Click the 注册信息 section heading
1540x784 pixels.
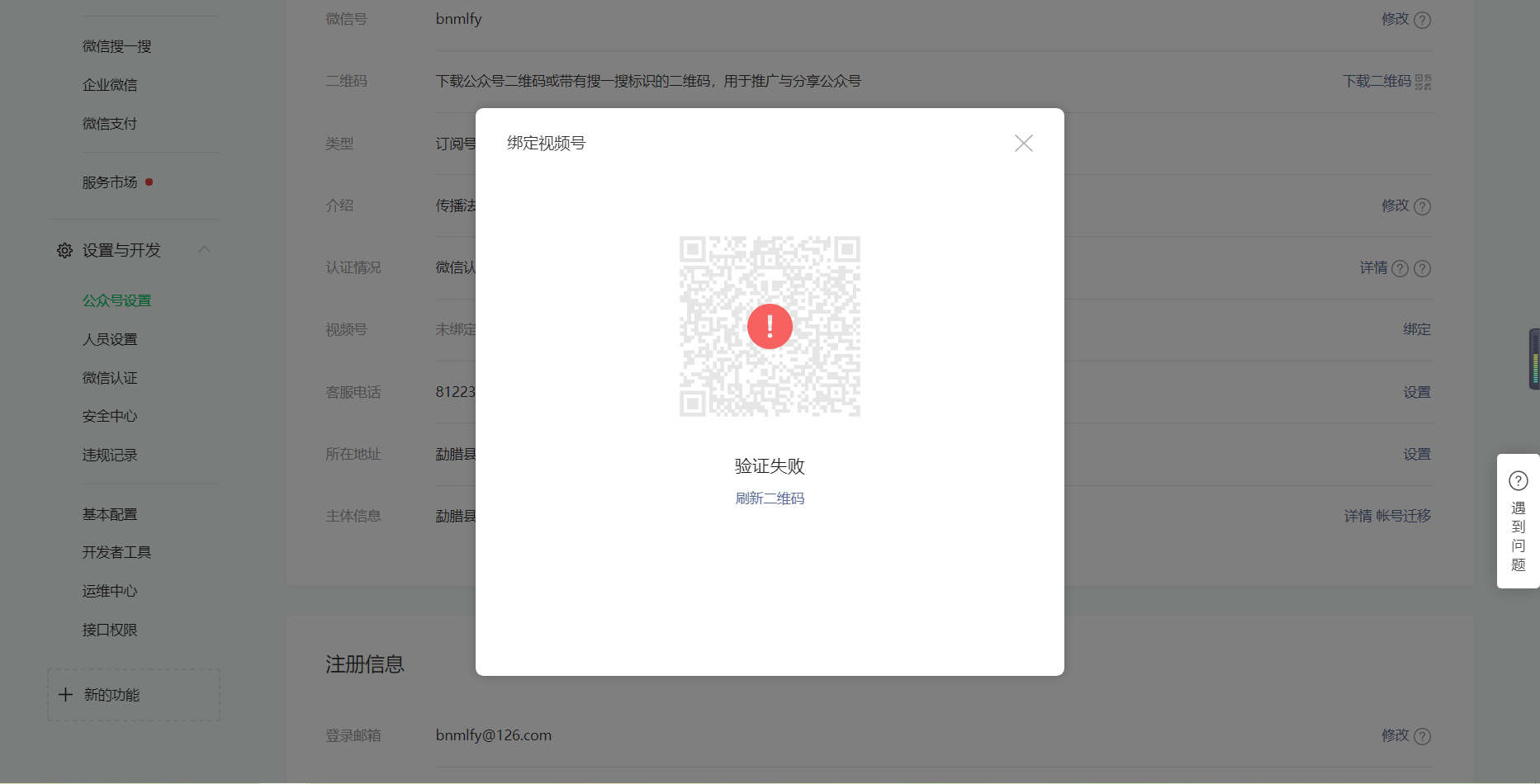(365, 664)
